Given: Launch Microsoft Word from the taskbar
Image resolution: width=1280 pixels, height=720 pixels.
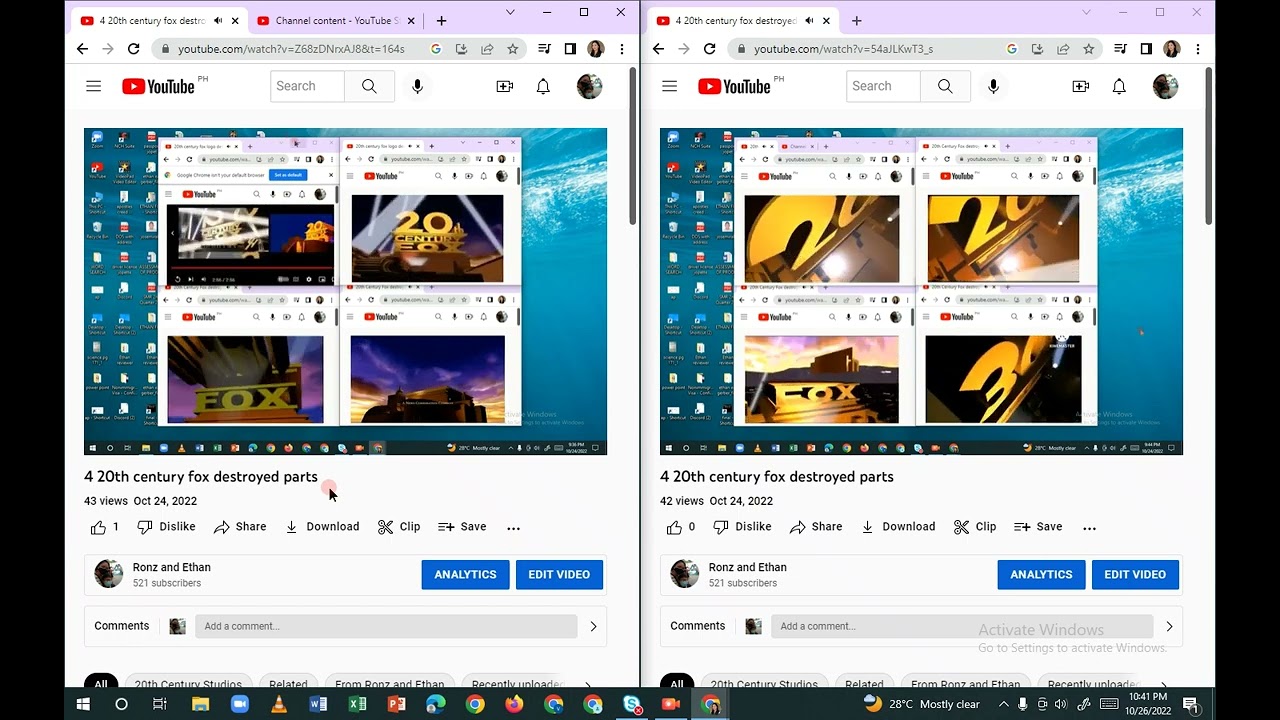Looking at the screenshot, I should click(318, 704).
